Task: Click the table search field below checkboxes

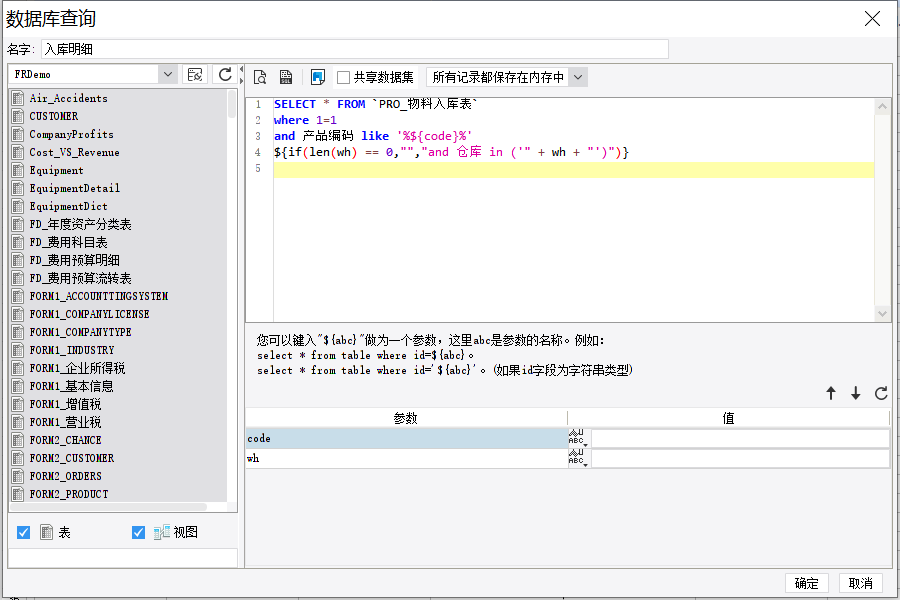Action: [123, 558]
